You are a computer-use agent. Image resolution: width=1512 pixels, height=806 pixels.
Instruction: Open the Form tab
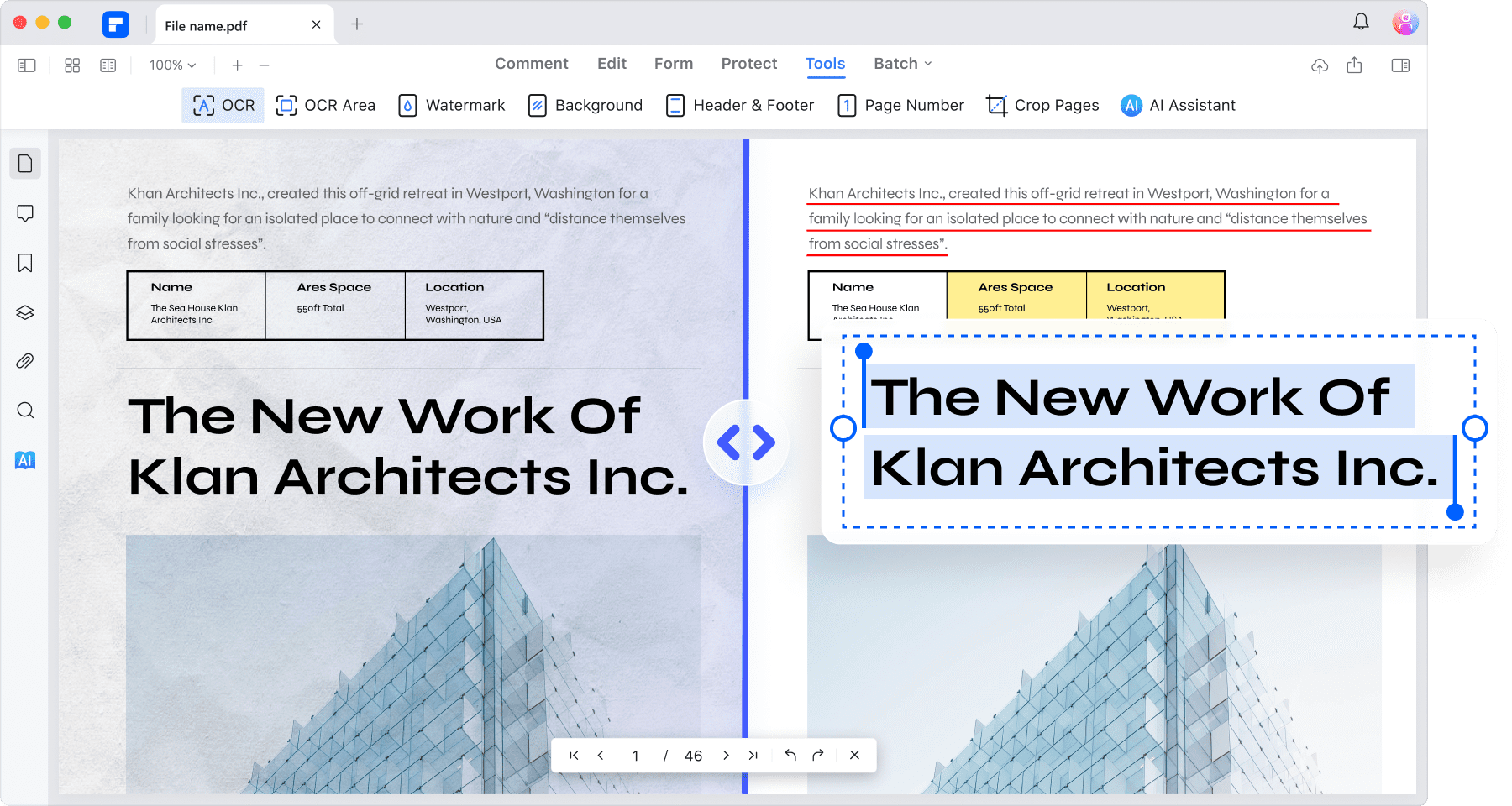coord(674,64)
